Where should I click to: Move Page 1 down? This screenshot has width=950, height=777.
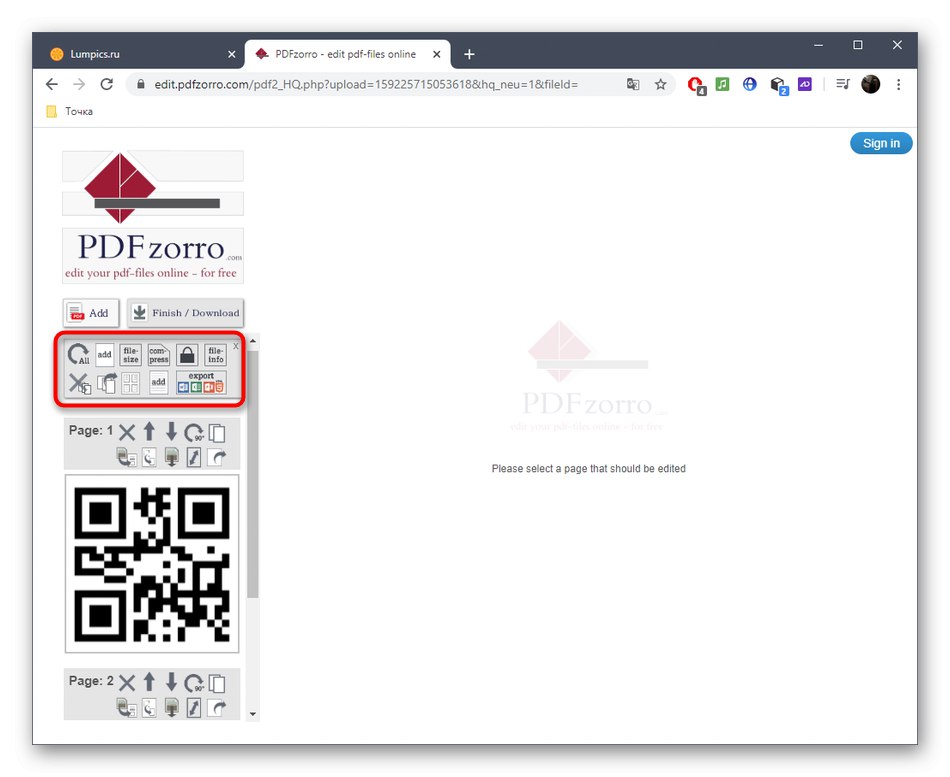[171, 432]
